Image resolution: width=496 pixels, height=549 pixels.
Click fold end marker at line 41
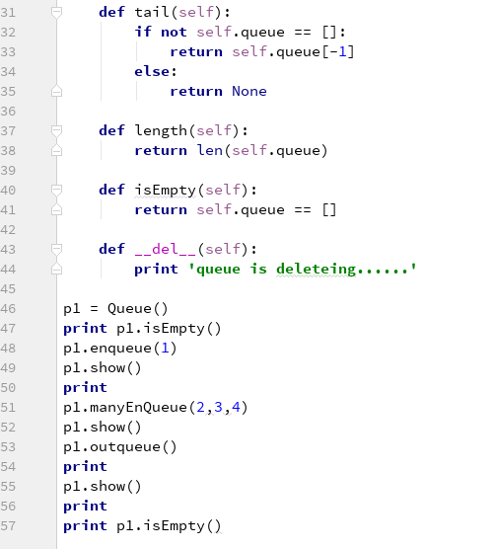click(56, 210)
